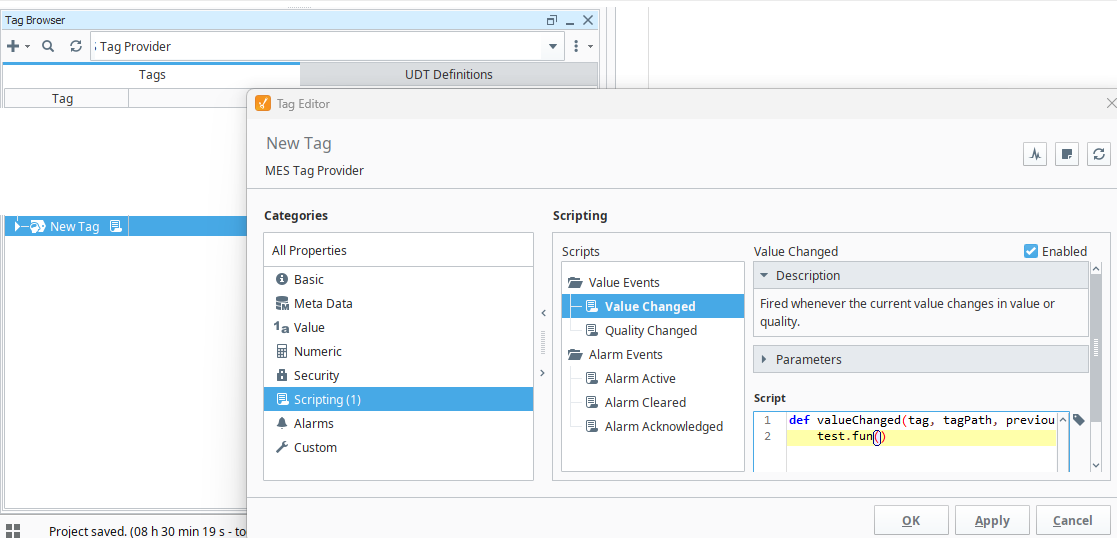Select the All Properties category
1117x538 pixels.
click(398, 250)
